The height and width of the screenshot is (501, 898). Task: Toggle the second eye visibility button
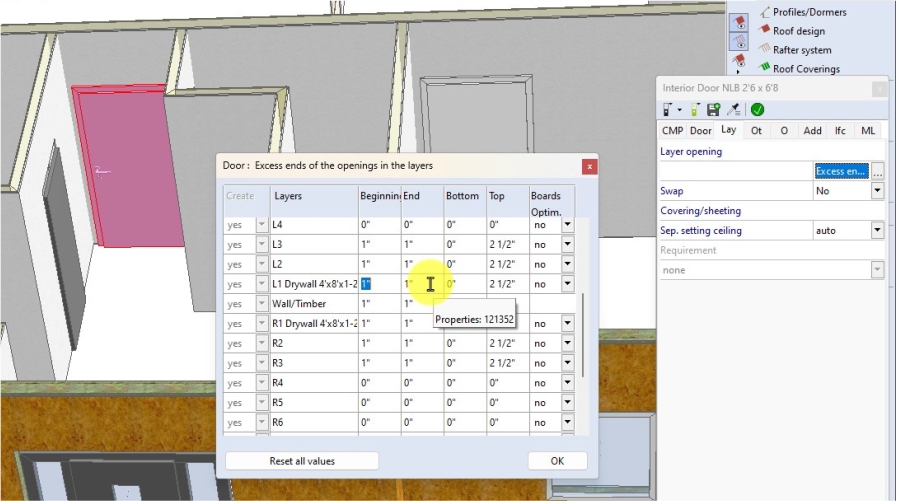coord(739,42)
